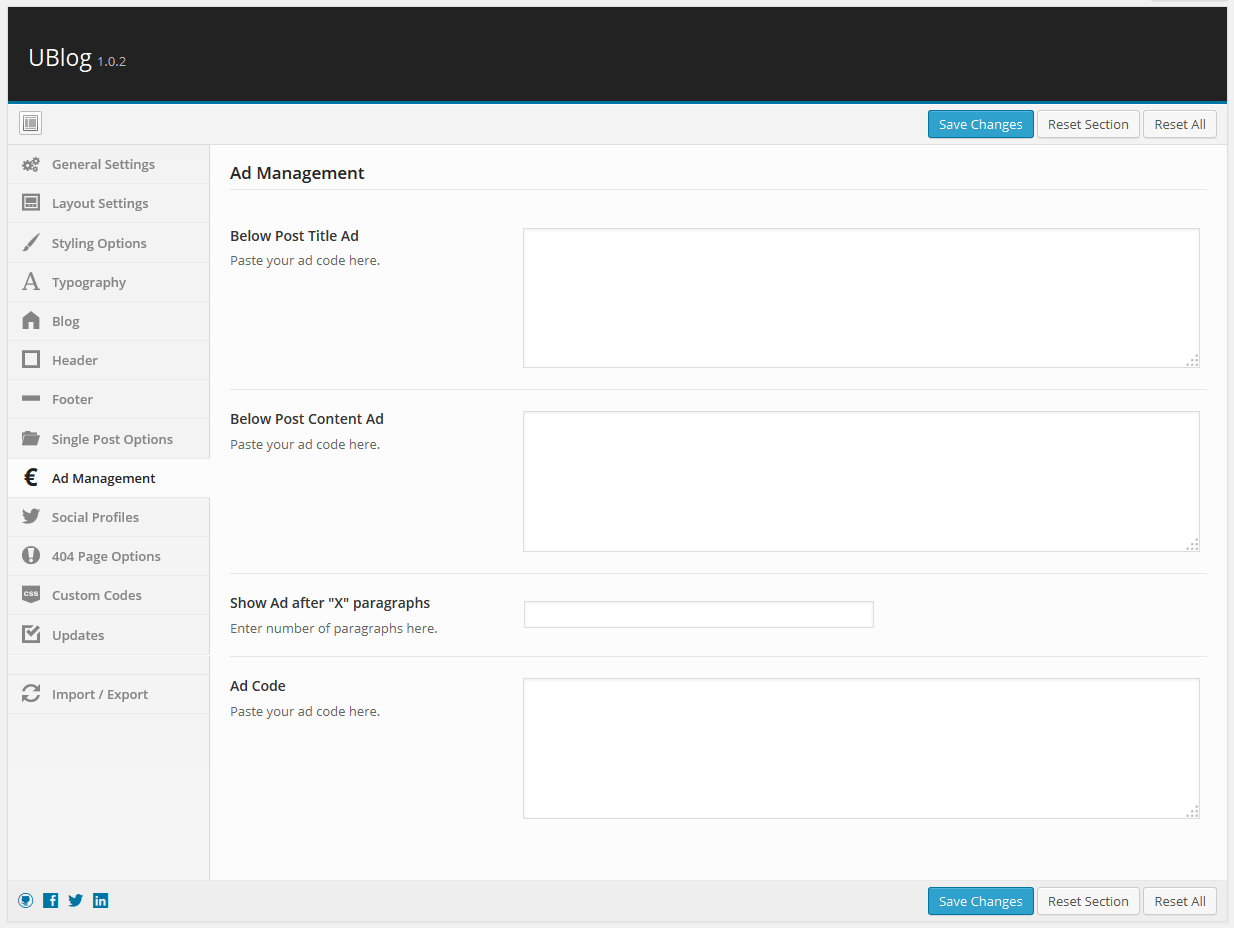The height and width of the screenshot is (928, 1234).
Task: Go to Single Post Options
Action: point(112,440)
